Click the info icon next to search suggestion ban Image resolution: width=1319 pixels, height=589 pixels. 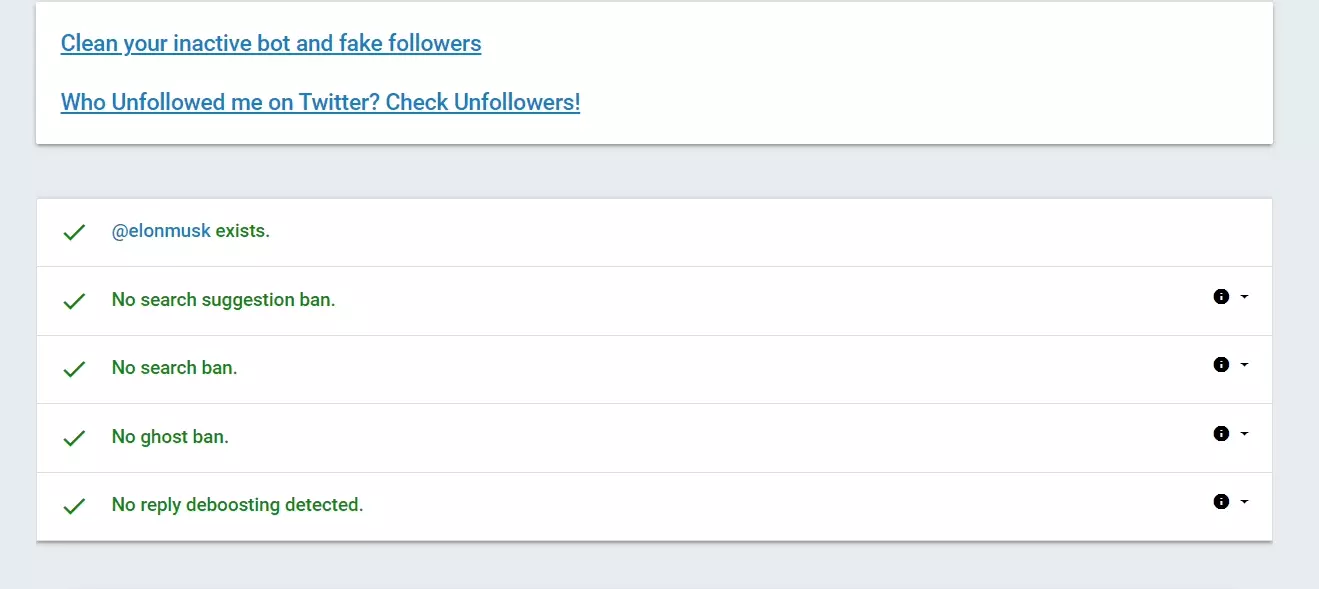pos(1220,296)
